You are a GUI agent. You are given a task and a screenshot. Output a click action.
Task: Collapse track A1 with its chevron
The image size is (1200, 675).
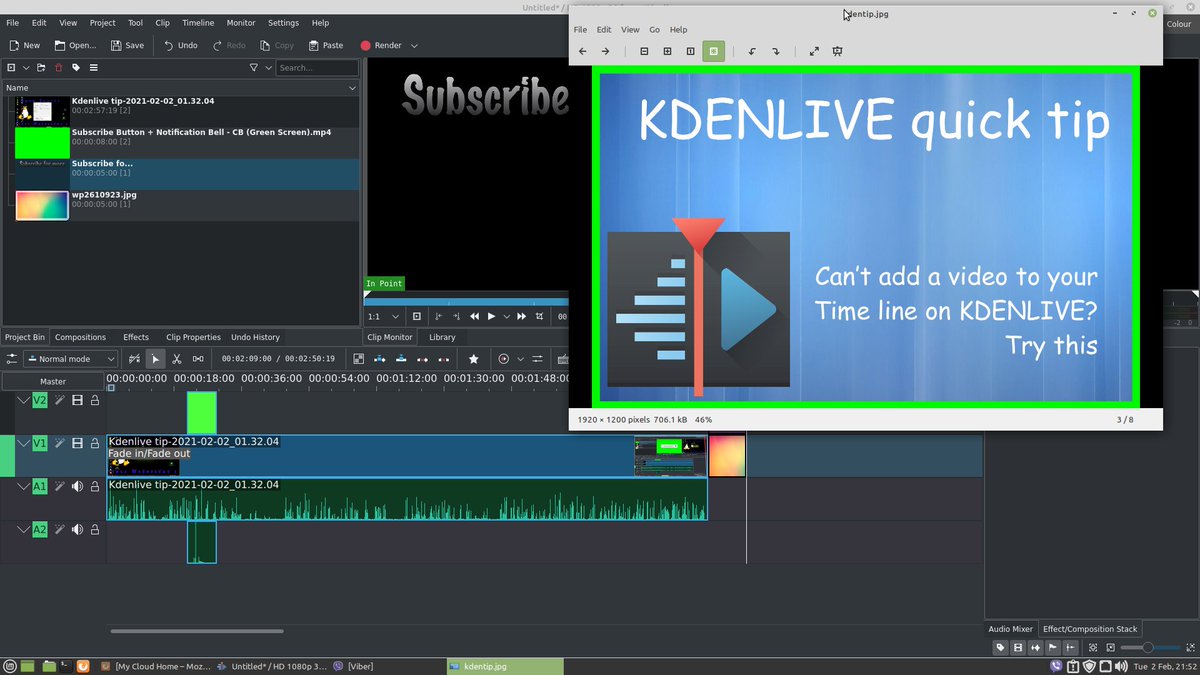23,486
